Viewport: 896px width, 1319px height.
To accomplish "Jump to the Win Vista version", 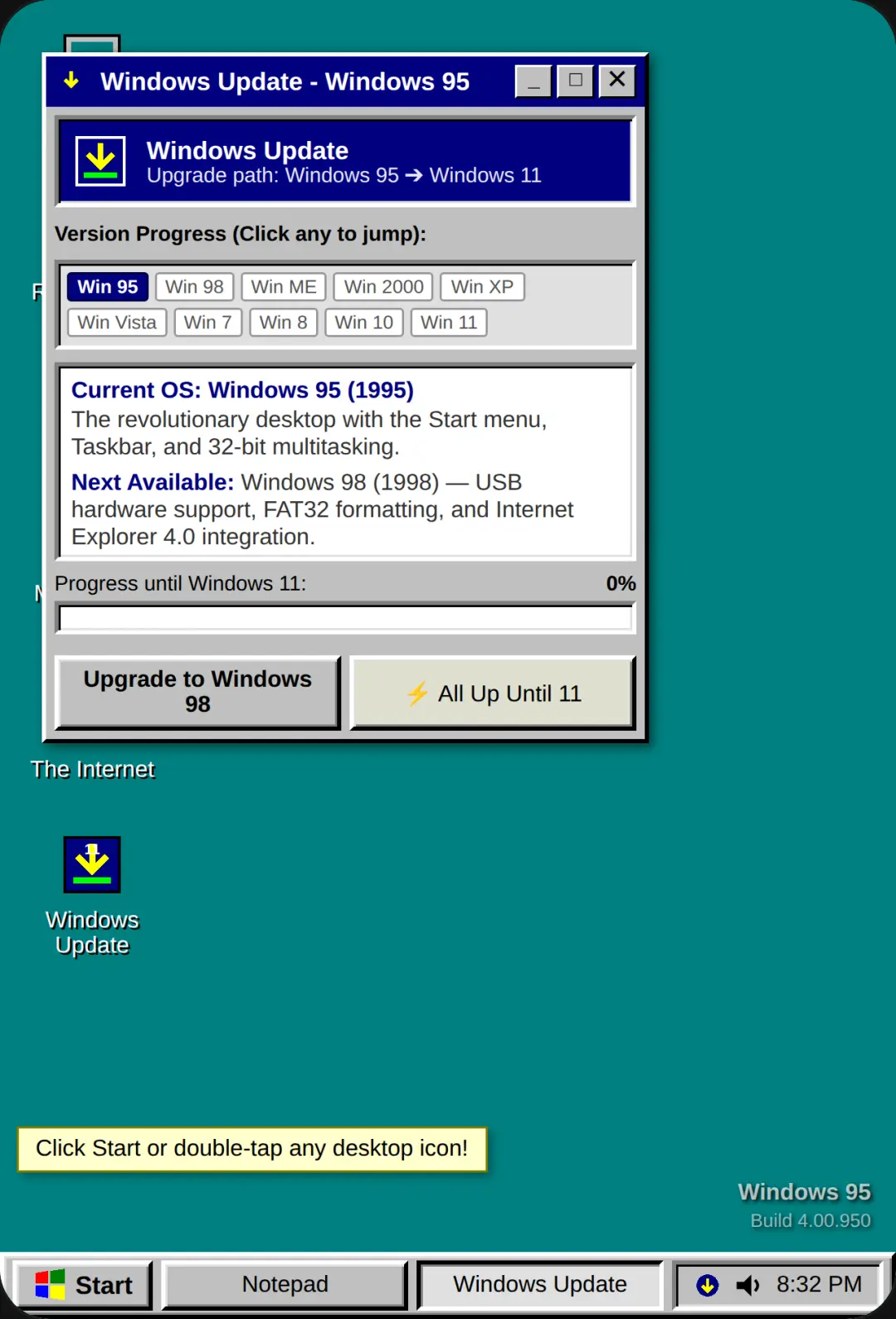I will tap(117, 323).
